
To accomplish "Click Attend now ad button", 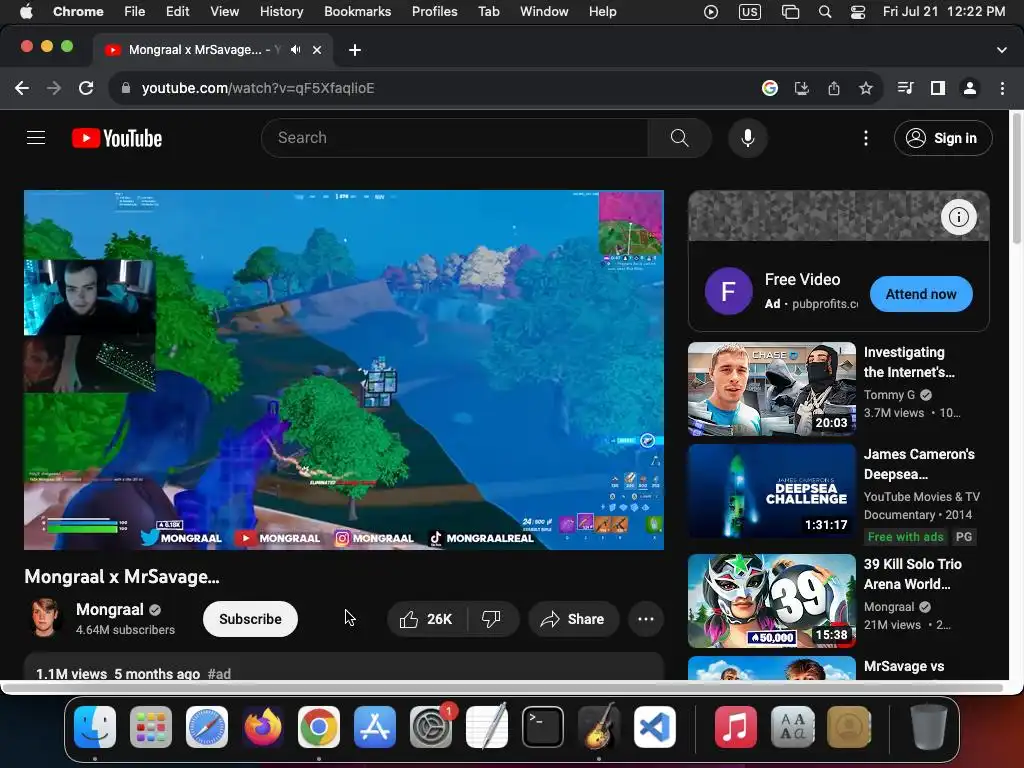I will (x=921, y=294).
